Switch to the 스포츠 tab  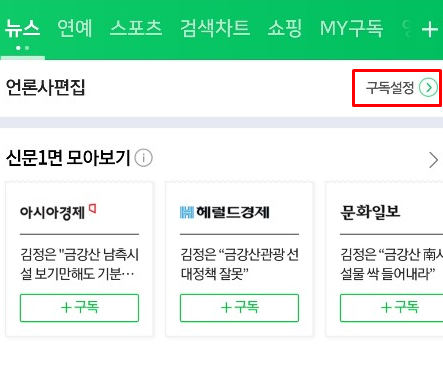click(136, 28)
